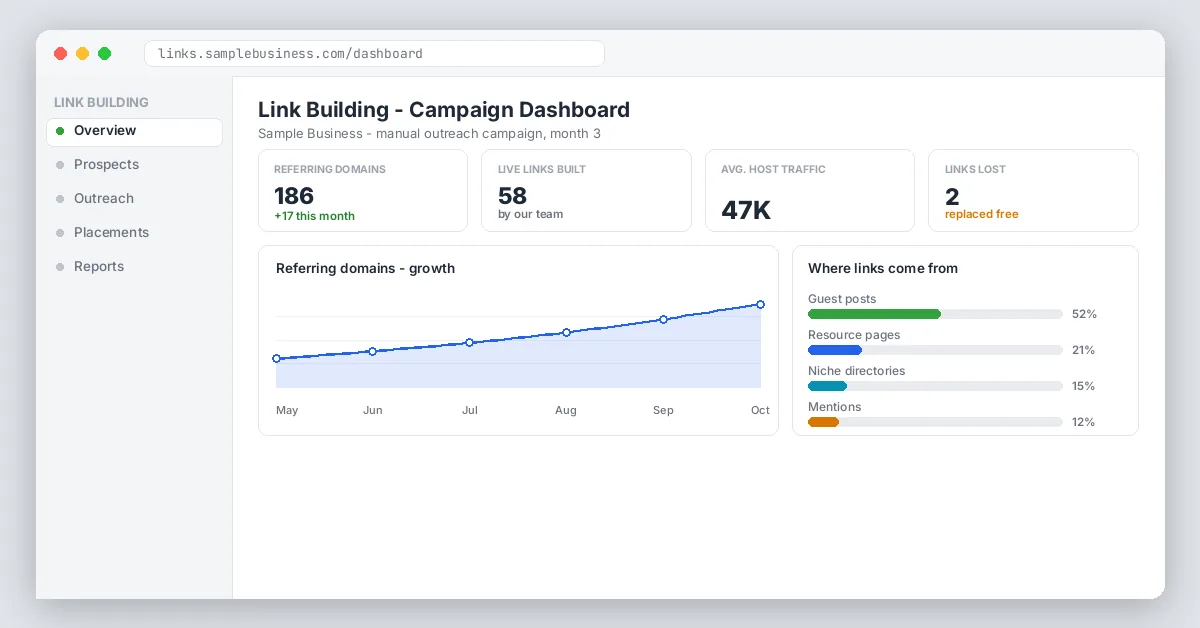Select the Jul data point on chart
1200x628 pixels.
tap(469, 342)
